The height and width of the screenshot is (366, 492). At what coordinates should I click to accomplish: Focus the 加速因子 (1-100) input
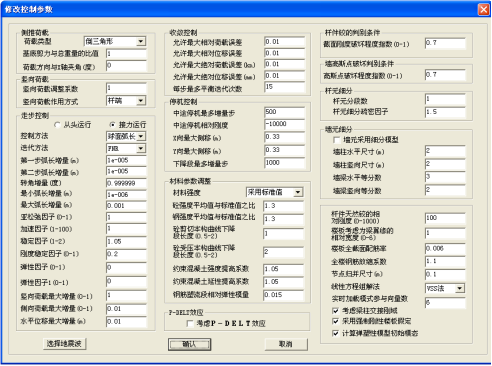(126, 229)
